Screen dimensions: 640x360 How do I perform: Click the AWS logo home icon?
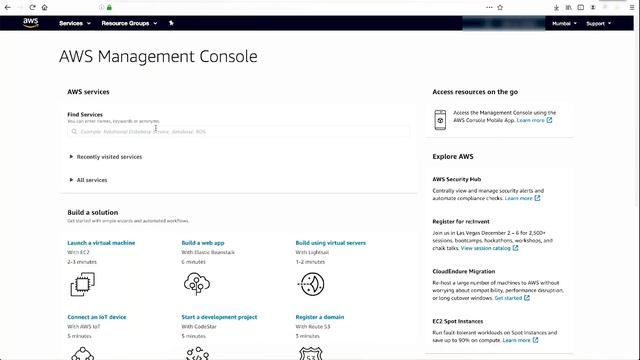pyautogui.click(x=31, y=23)
